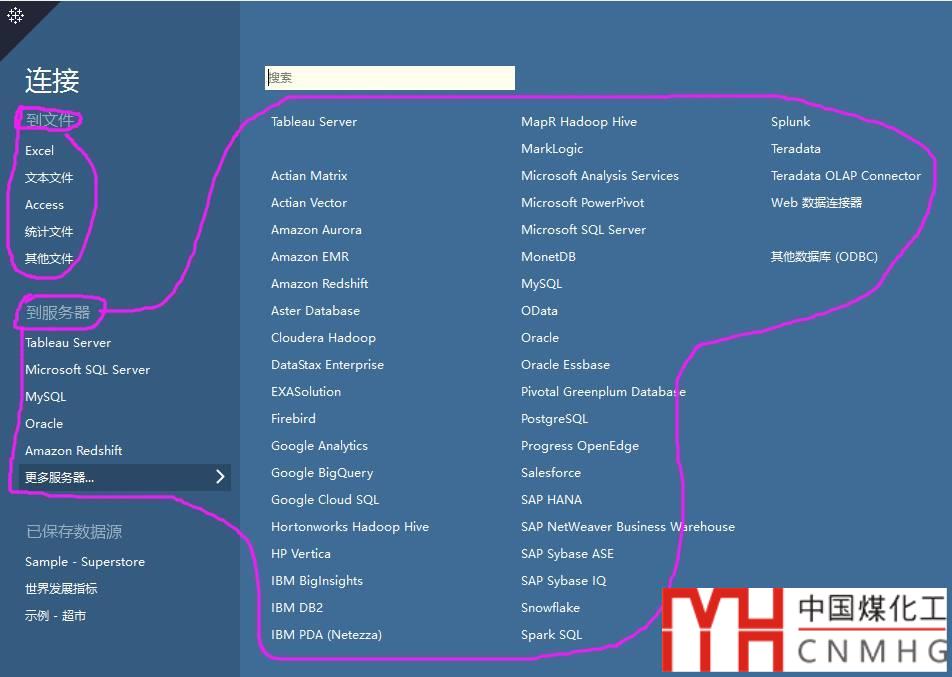Open saved data source 示例 - 超市
Image resolution: width=952 pixels, height=677 pixels.
55,615
